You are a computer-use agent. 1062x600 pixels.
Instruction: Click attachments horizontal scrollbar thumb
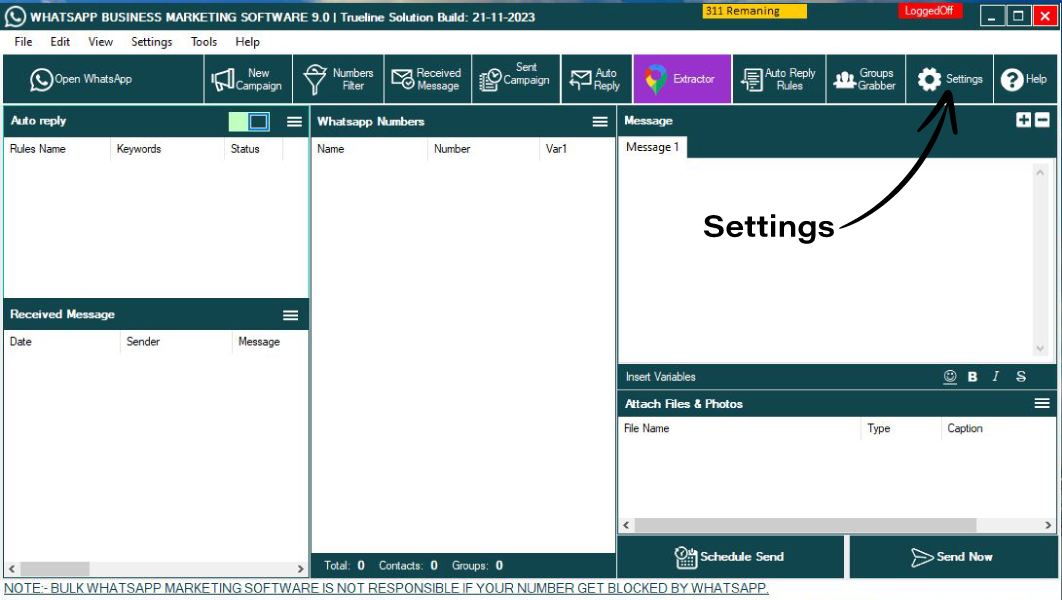pyautogui.click(x=805, y=525)
